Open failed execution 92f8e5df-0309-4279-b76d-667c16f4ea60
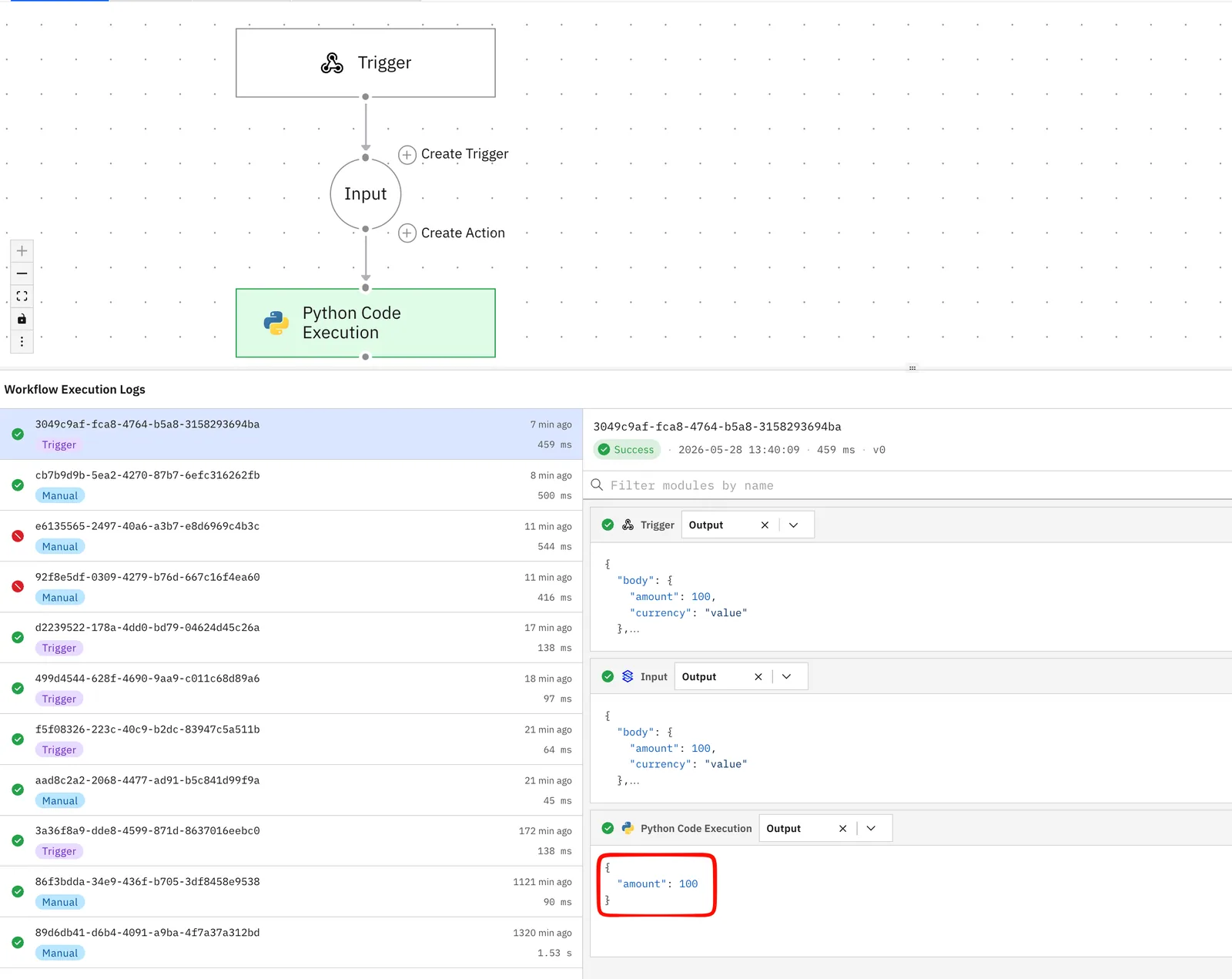The height and width of the screenshot is (979, 1232). point(291,587)
